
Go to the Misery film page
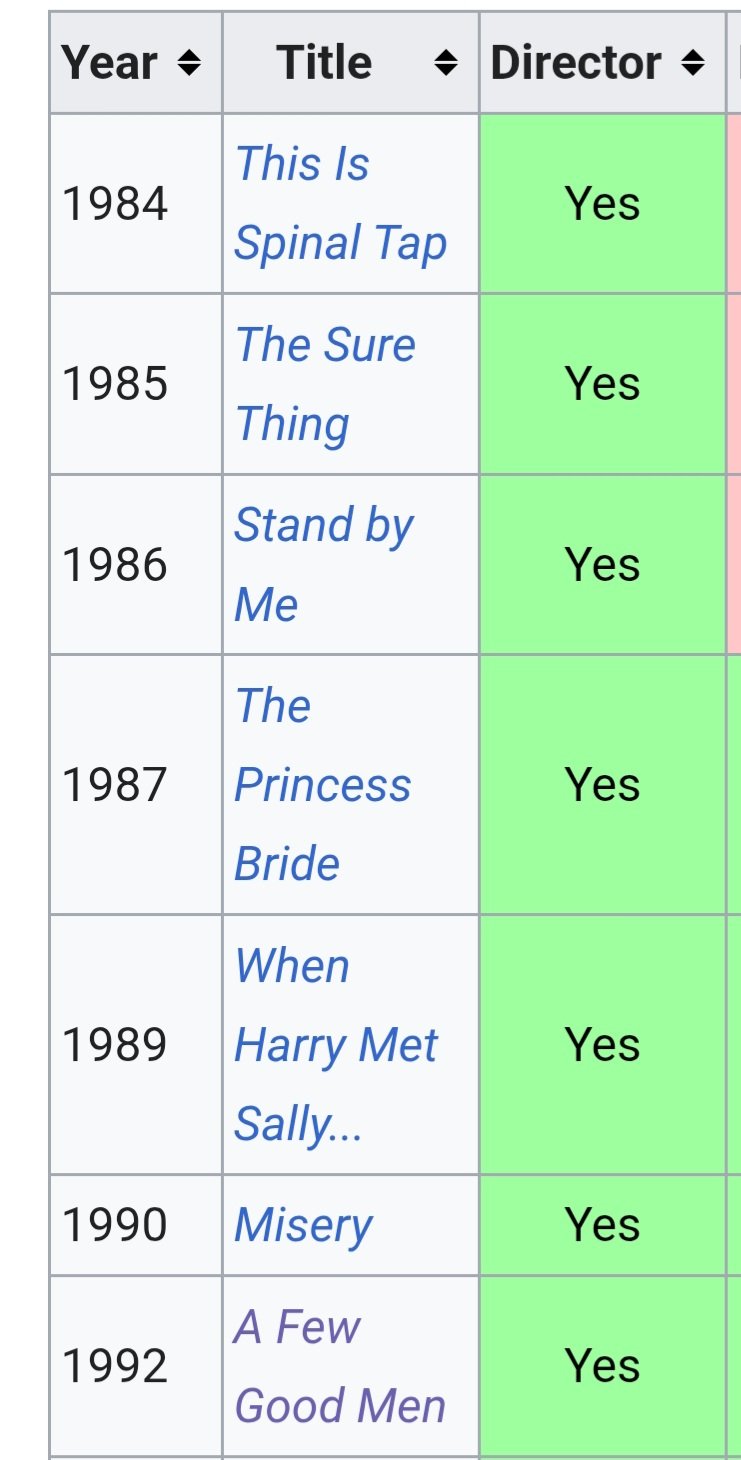click(303, 1226)
